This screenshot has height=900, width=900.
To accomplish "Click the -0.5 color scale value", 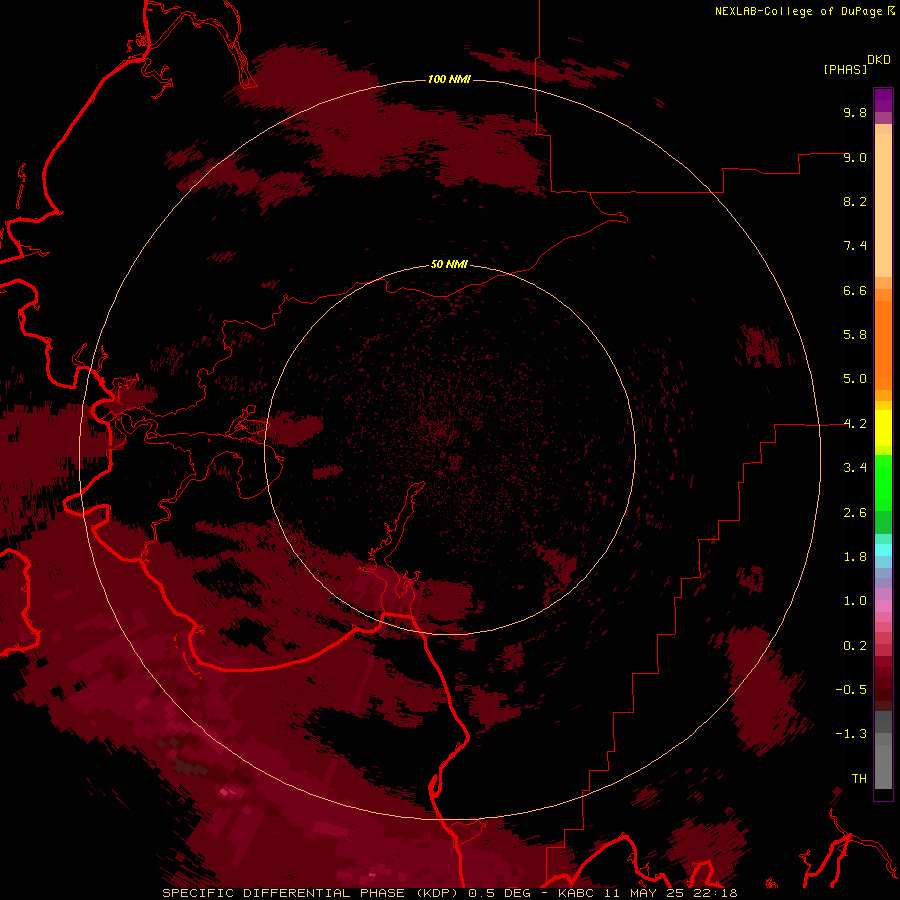I will [x=851, y=690].
